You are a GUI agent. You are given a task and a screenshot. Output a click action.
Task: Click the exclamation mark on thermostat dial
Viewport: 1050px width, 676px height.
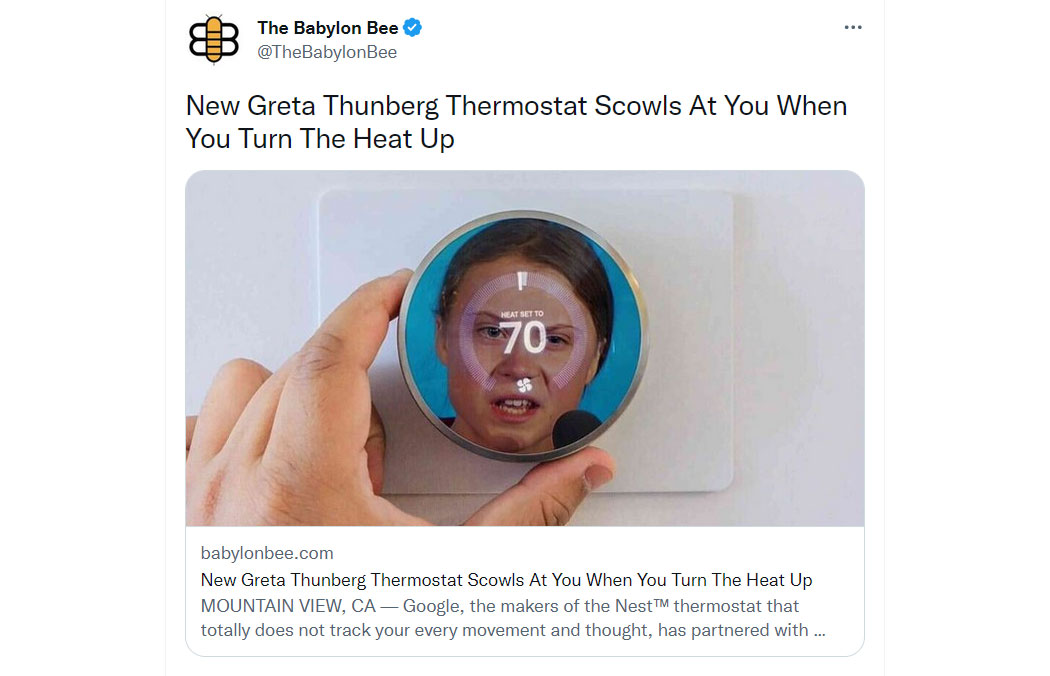[523, 281]
